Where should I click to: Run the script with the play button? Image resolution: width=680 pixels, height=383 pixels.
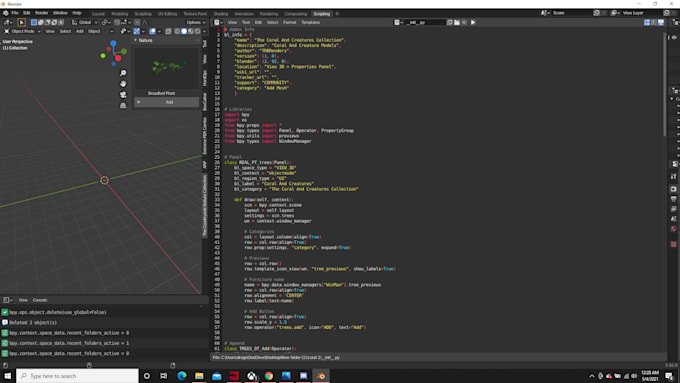473,22
